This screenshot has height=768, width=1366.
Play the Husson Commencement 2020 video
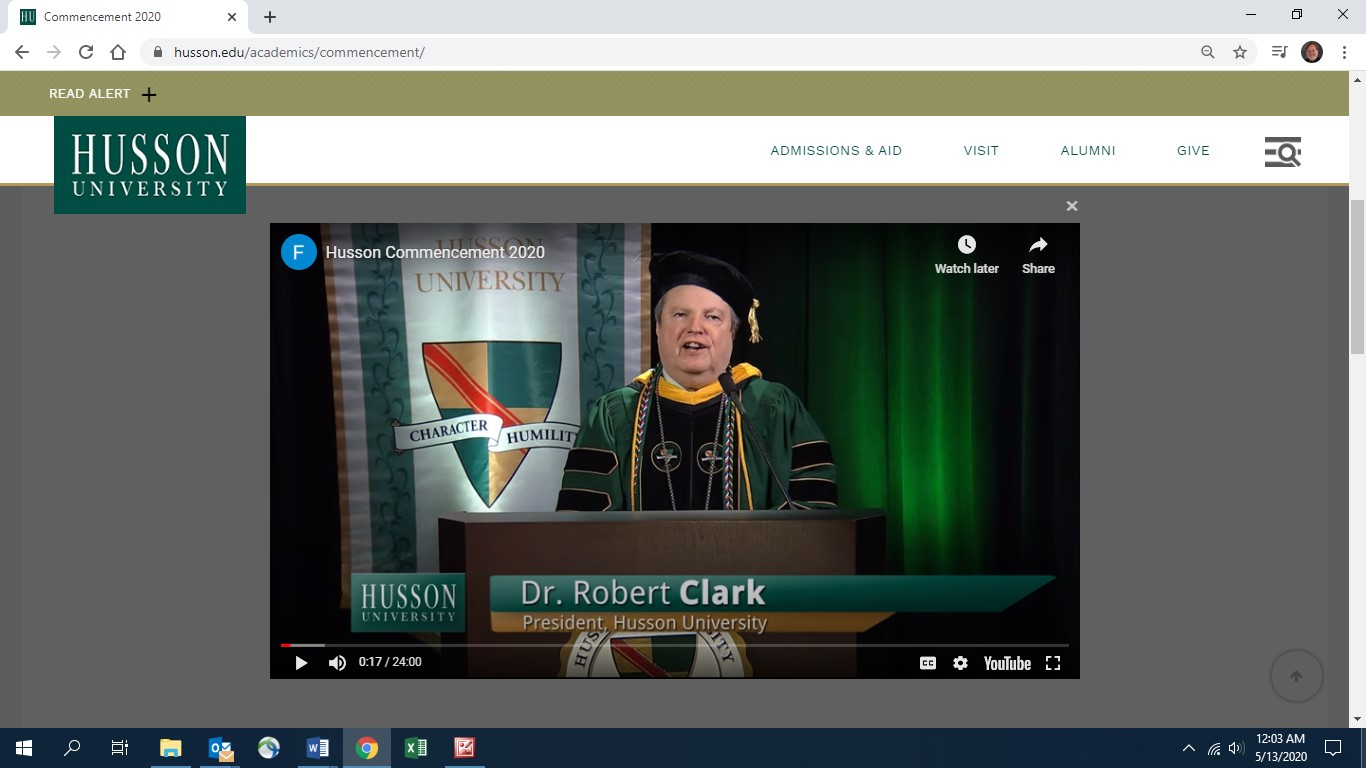tap(301, 663)
